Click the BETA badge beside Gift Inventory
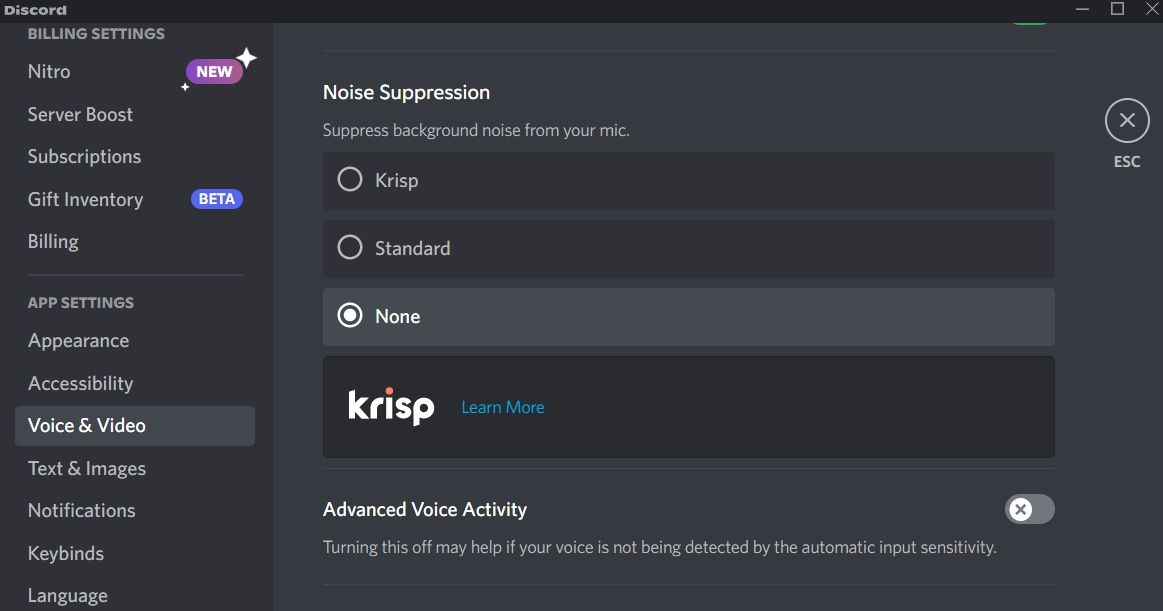 click(x=217, y=198)
